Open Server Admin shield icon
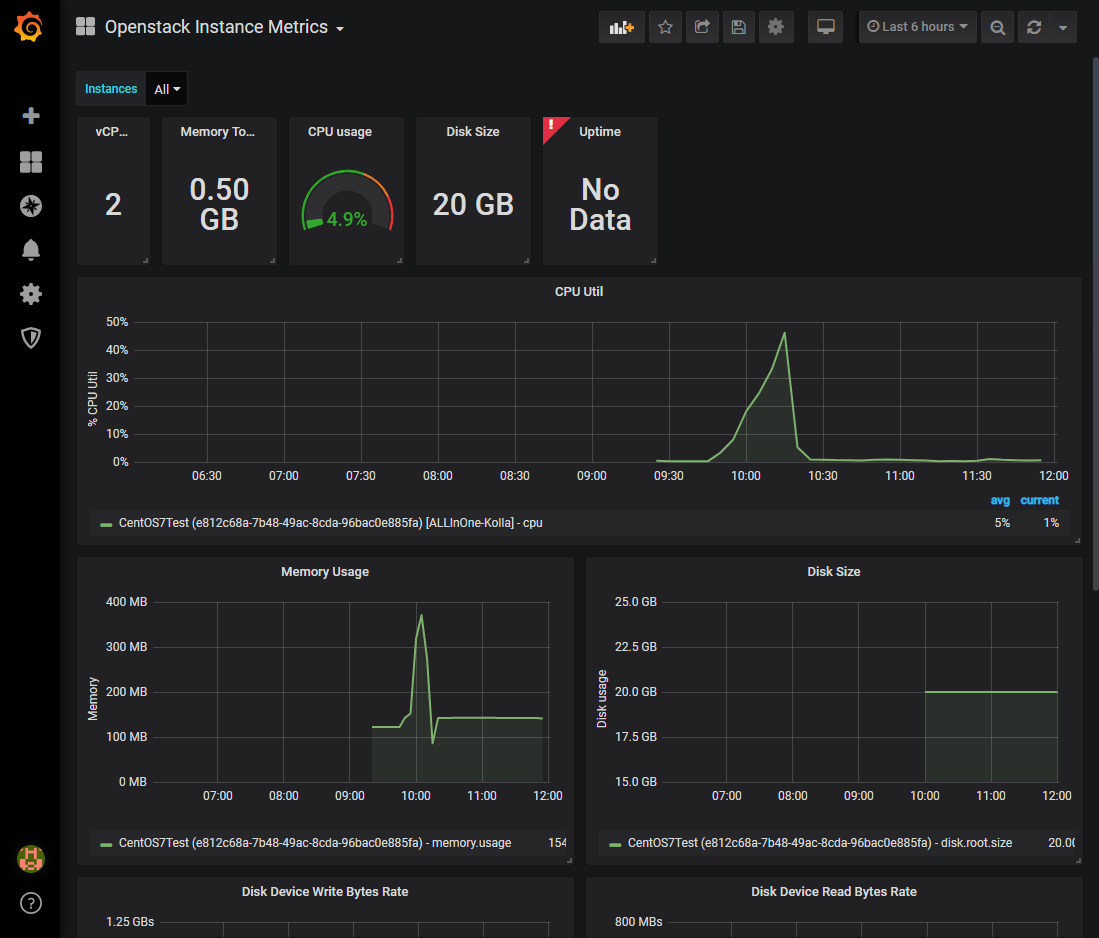 click(x=30, y=338)
